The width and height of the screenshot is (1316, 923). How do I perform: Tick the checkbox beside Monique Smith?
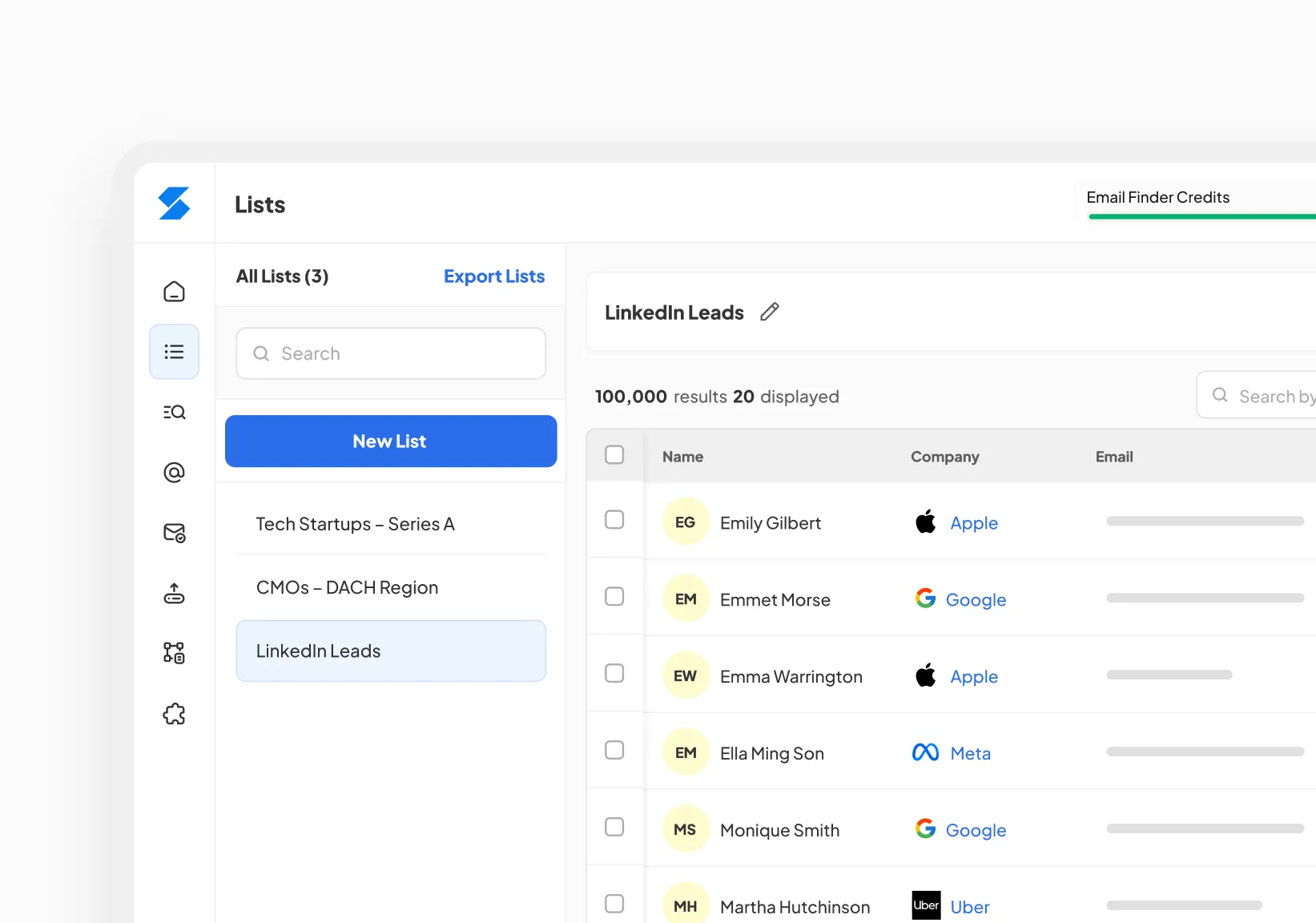pyautogui.click(x=614, y=828)
